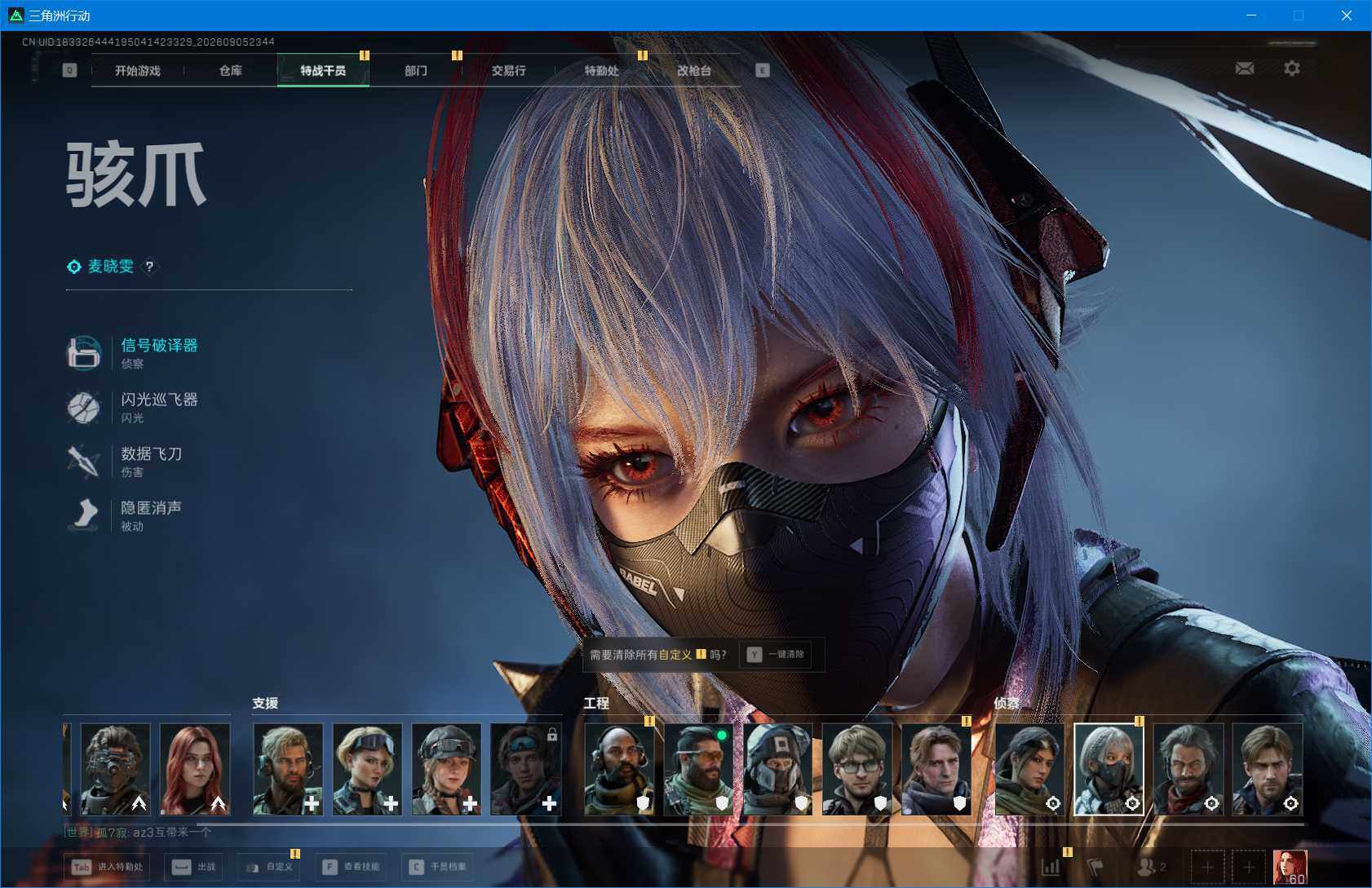Click the 工程 category label
Image resolution: width=1372 pixels, height=888 pixels.
(596, 703)
